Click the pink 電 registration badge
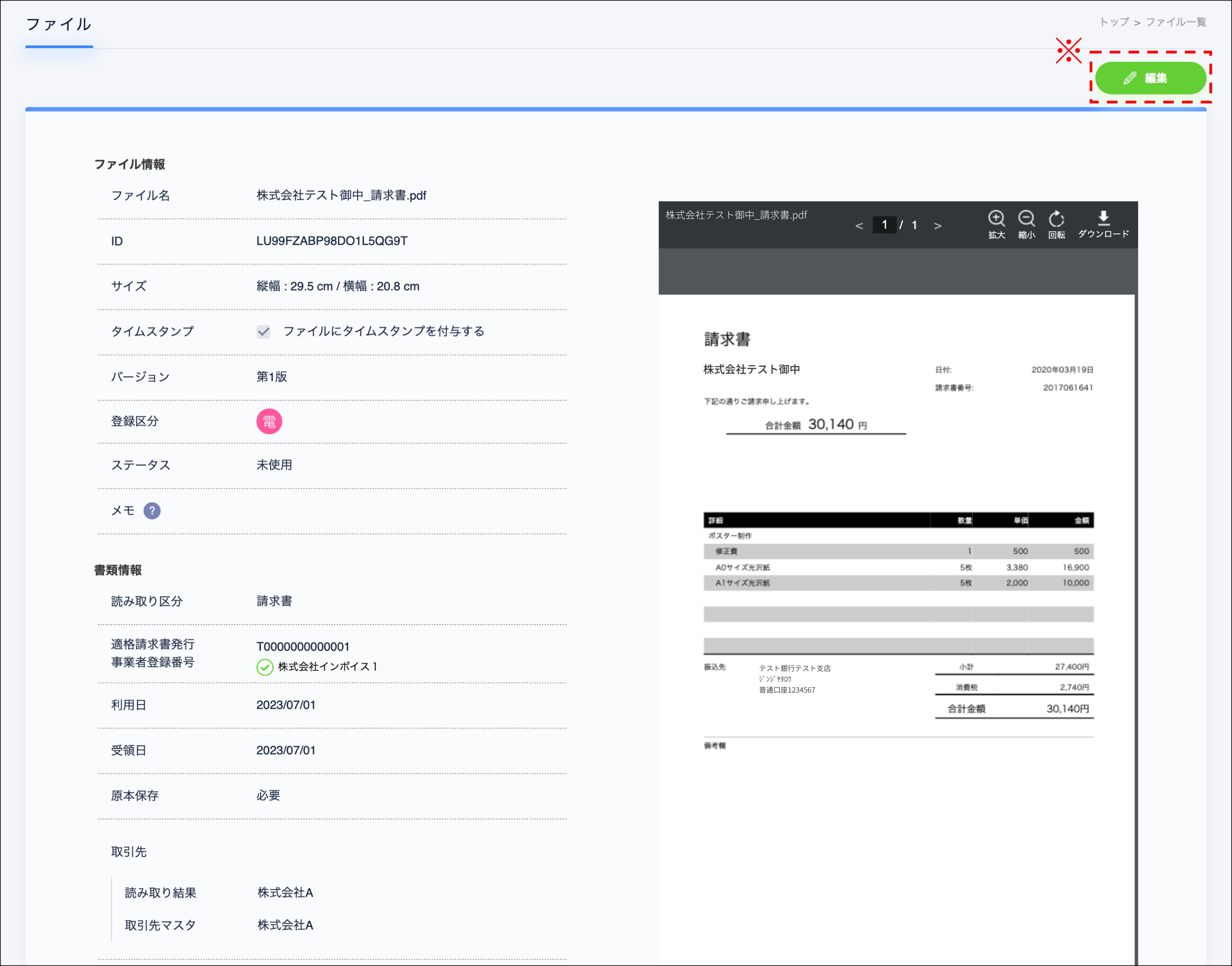1232x966 pixels. (x=269, y=422)
